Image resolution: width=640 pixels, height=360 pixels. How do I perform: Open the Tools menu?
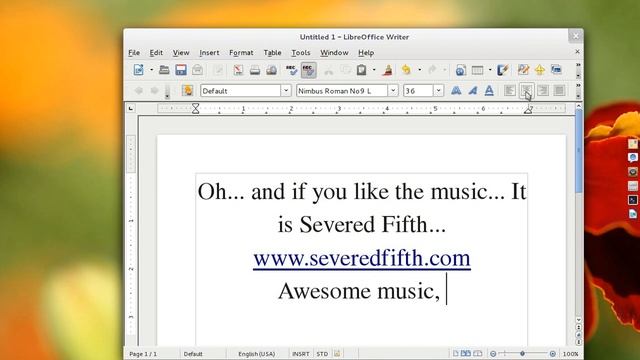301,53
